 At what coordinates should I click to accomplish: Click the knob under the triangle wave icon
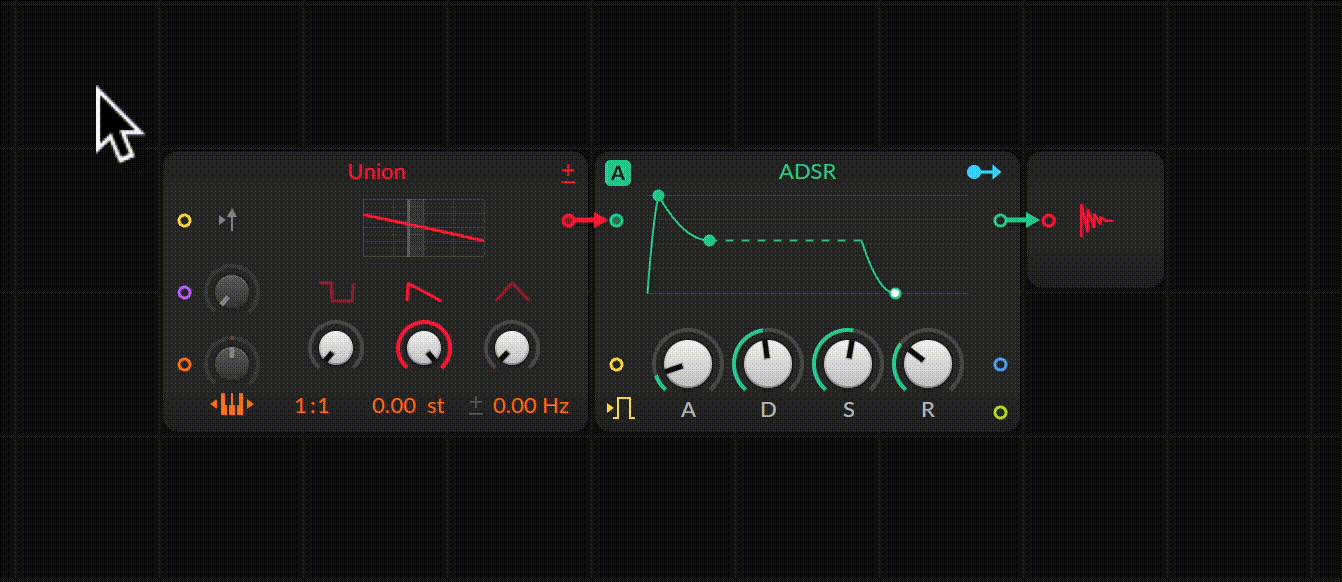[x=512, y=347]
